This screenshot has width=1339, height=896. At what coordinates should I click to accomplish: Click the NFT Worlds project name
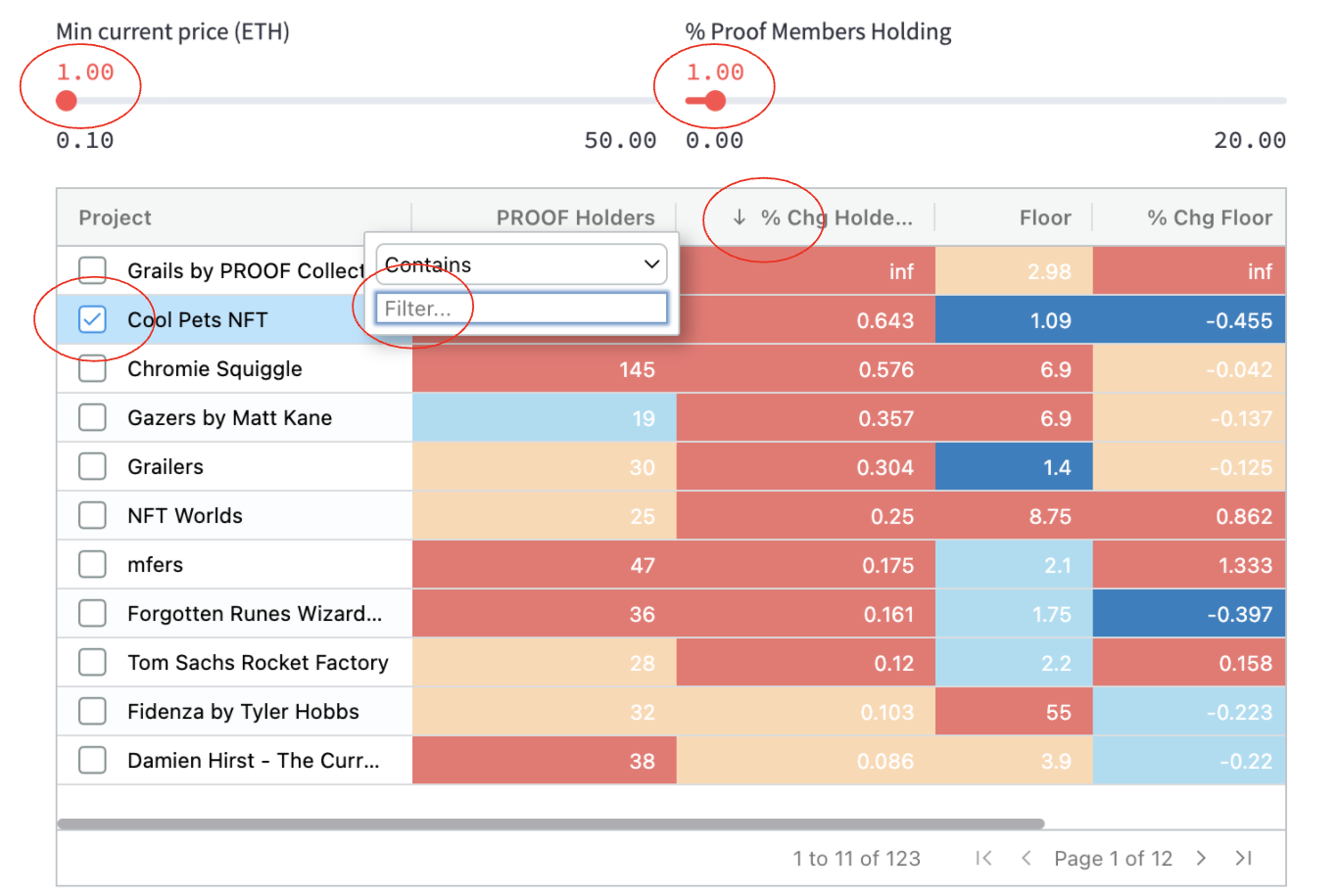(x=185, y=516)
